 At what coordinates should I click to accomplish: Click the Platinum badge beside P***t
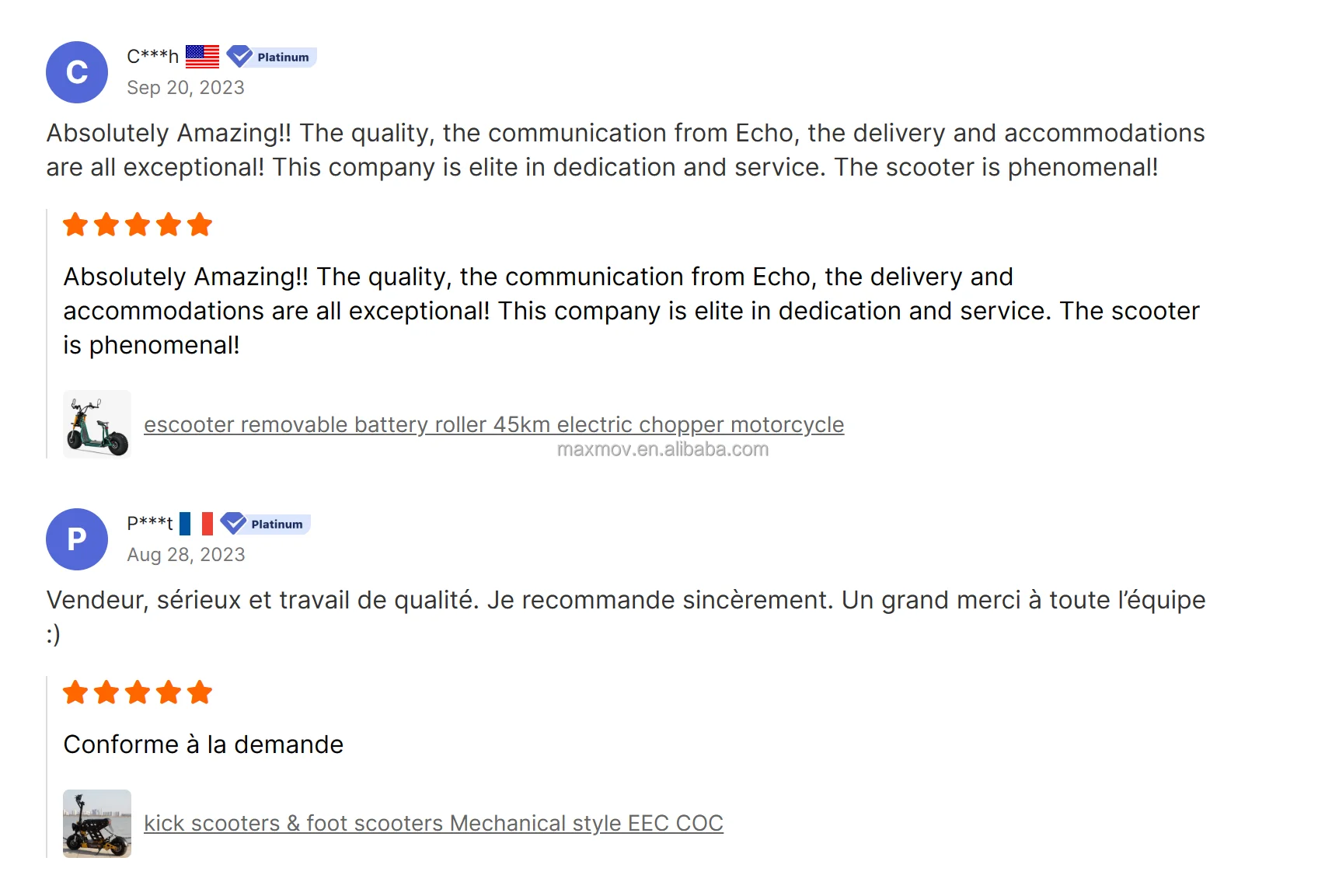(266, 524)
